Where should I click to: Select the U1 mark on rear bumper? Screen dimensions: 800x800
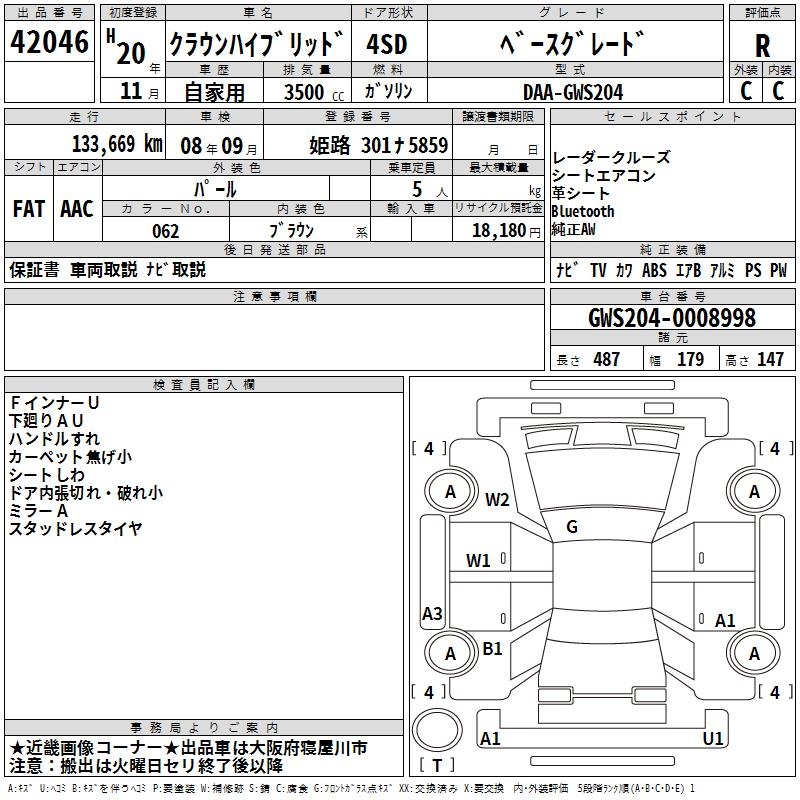713,738
